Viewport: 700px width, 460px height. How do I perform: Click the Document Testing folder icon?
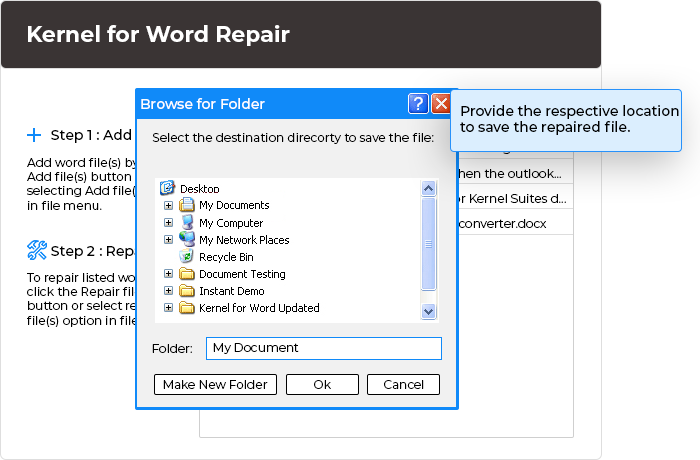[187, 273]
